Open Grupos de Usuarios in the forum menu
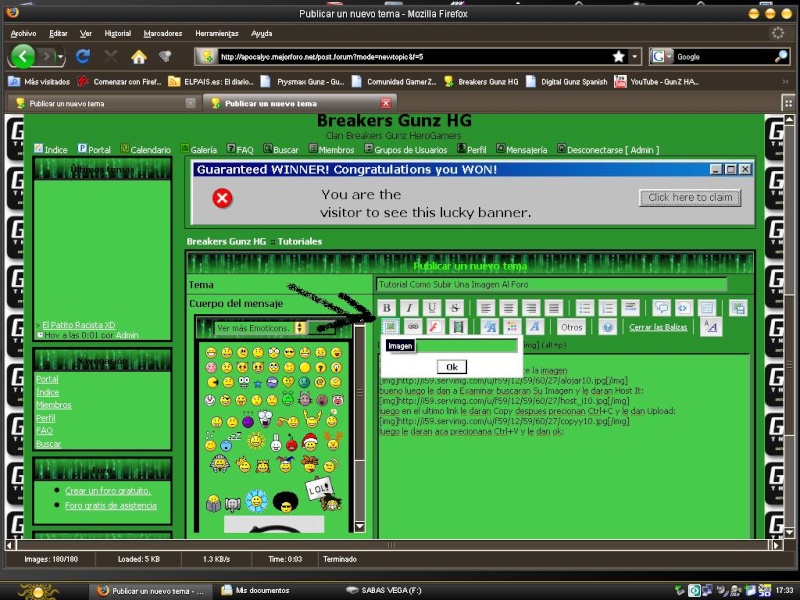The height and width of the screenshot is (600, 800). 406,149
